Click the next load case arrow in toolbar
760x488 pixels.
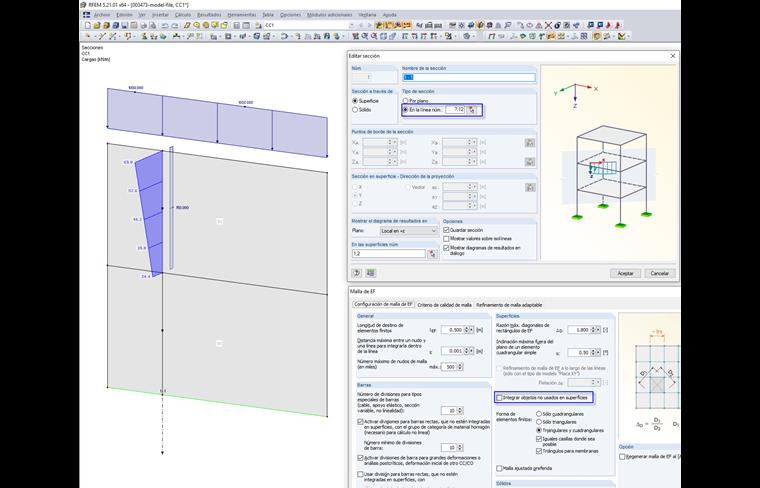point(369,25)
